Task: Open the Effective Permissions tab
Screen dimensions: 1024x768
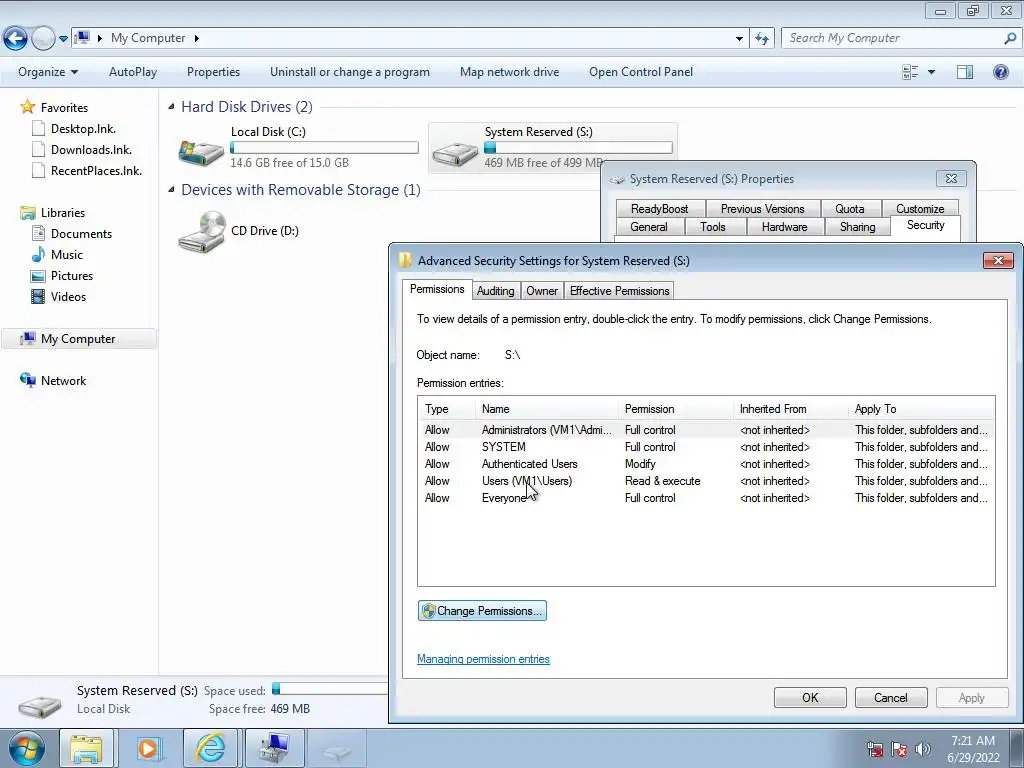Action: point(619,291)
